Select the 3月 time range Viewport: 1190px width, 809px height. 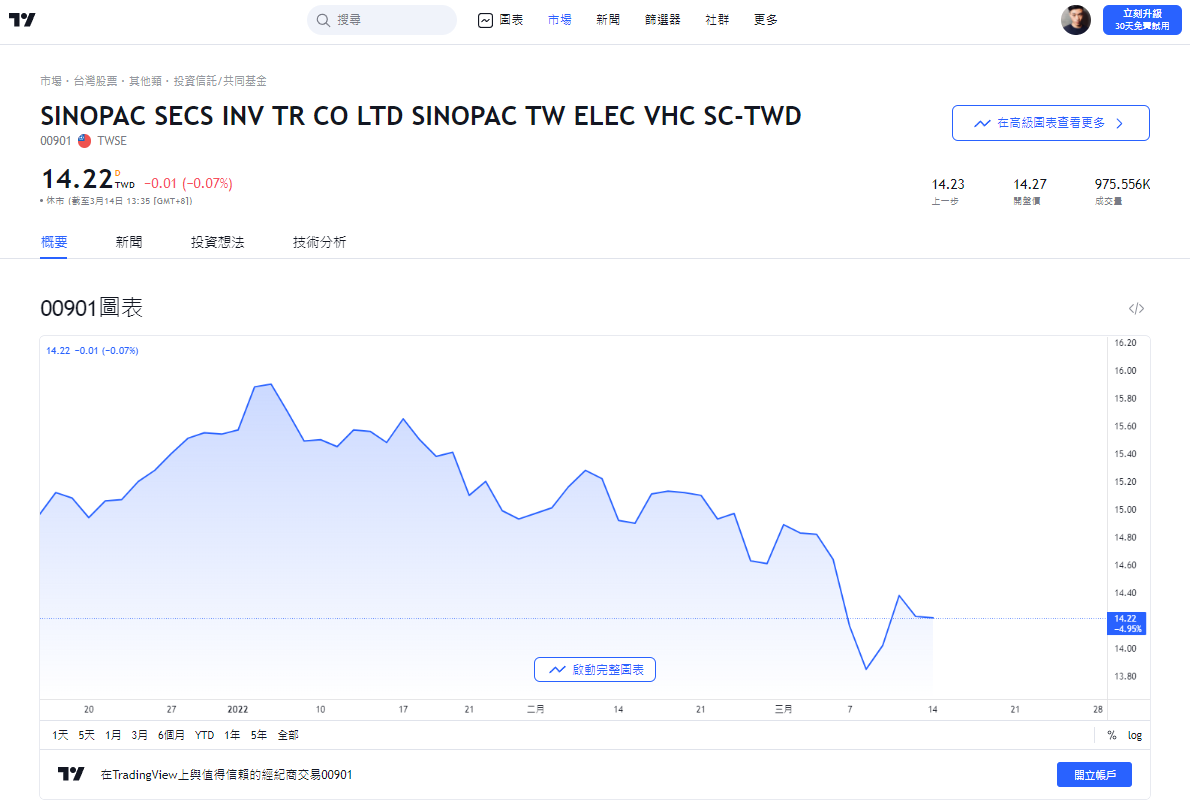pos(140,735)
